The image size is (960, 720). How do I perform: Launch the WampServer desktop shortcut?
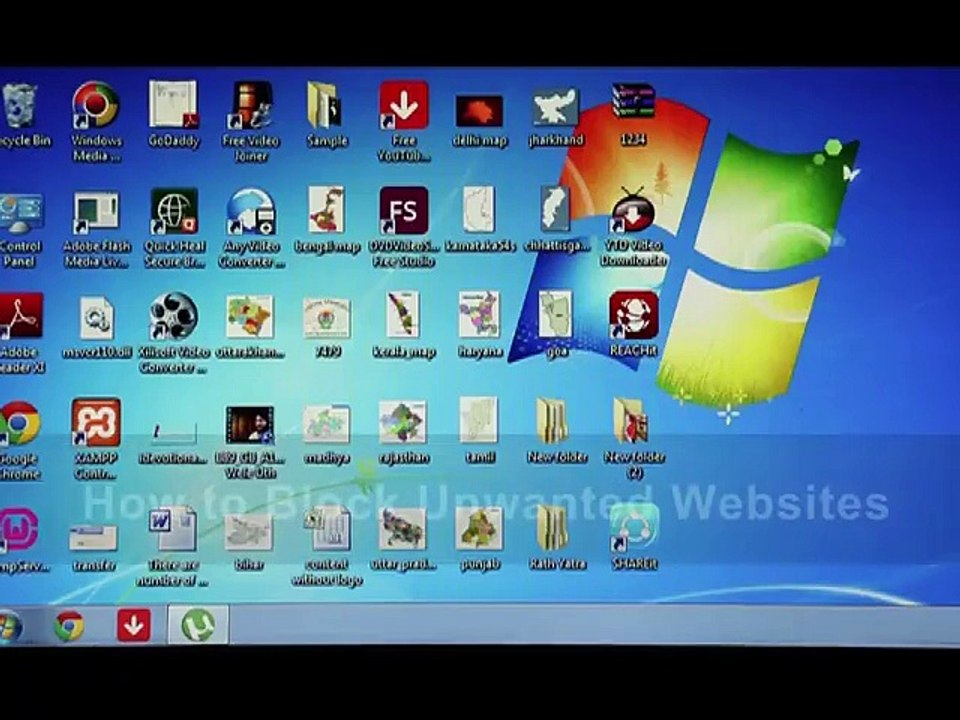[20, 530]
